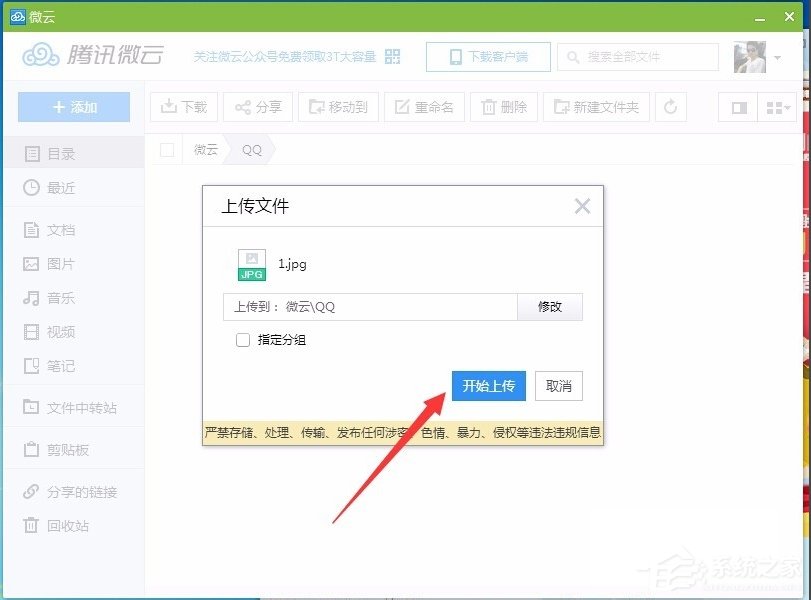The width and height of the screenshot is (811, 600).
Task: Click the refresh icon on the toolbar
Action: pos(669,108)
